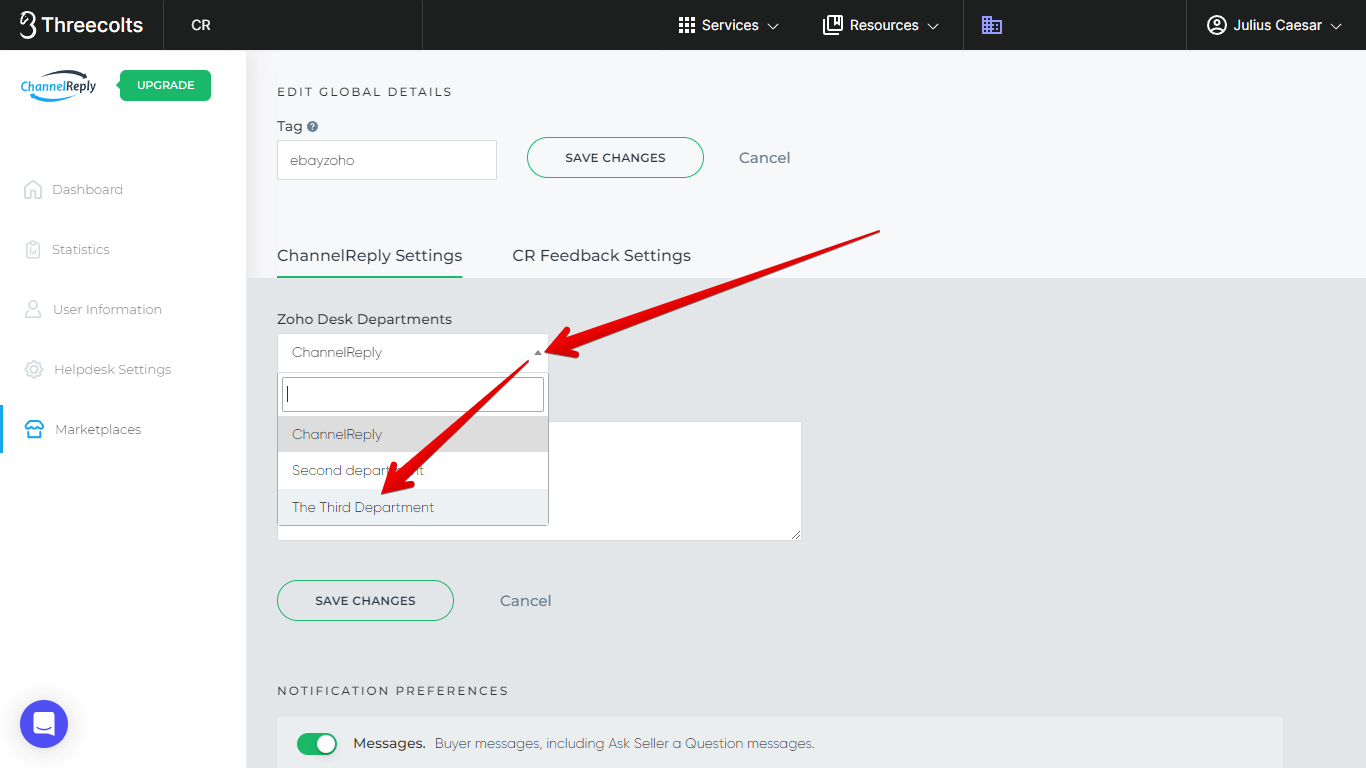The width and height of the screenshot is (1366, 768).
Task: Click the ChannelReply logo
Action: (59, 86)
